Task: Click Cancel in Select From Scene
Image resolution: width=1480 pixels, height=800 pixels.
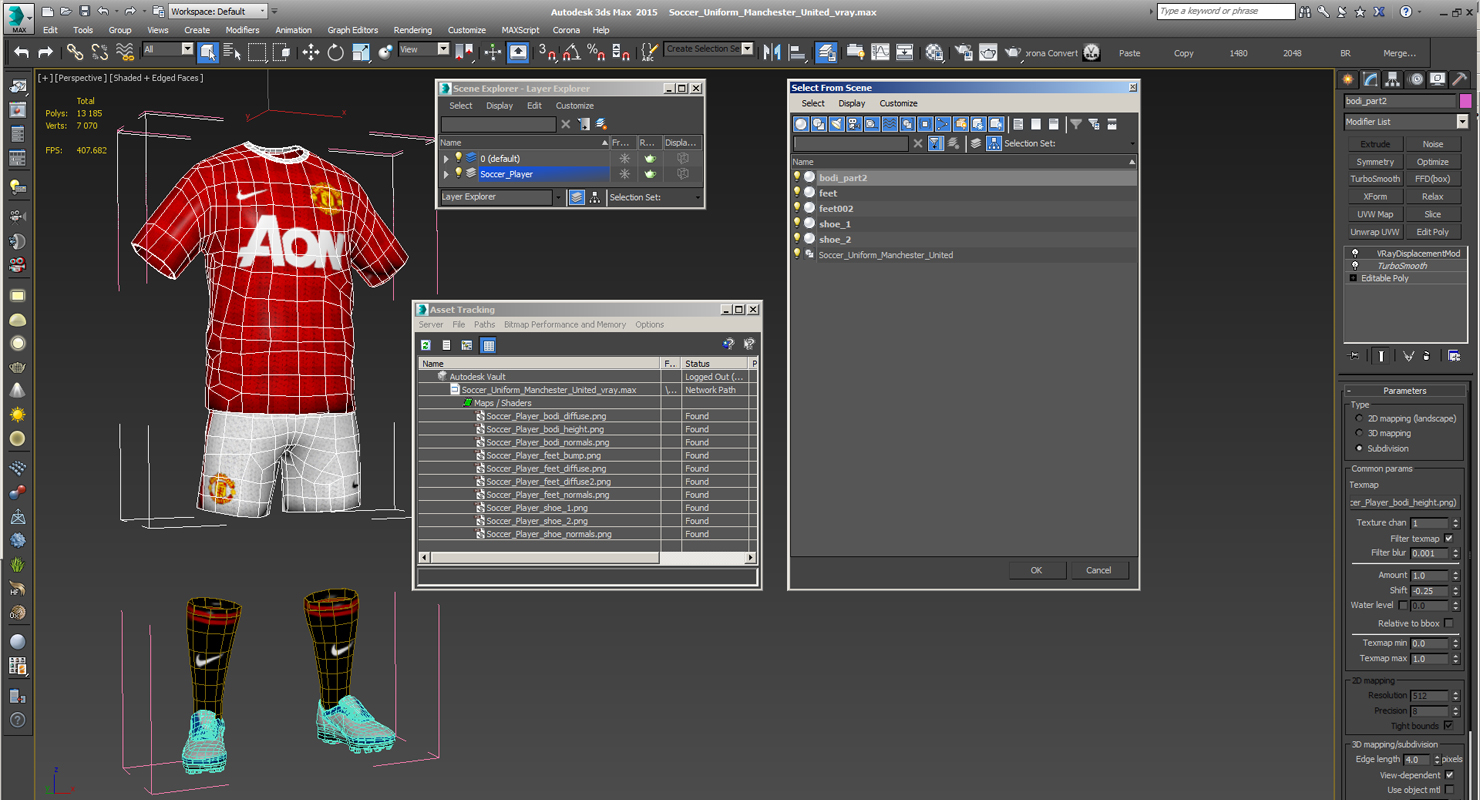Action: tap(1098, 570)
